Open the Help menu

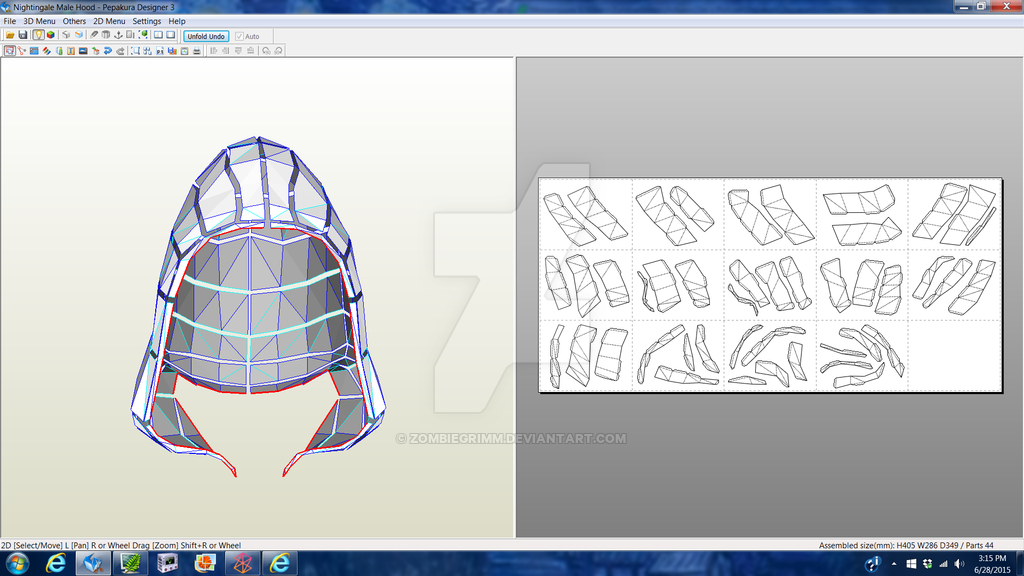(x=177, y=21)
